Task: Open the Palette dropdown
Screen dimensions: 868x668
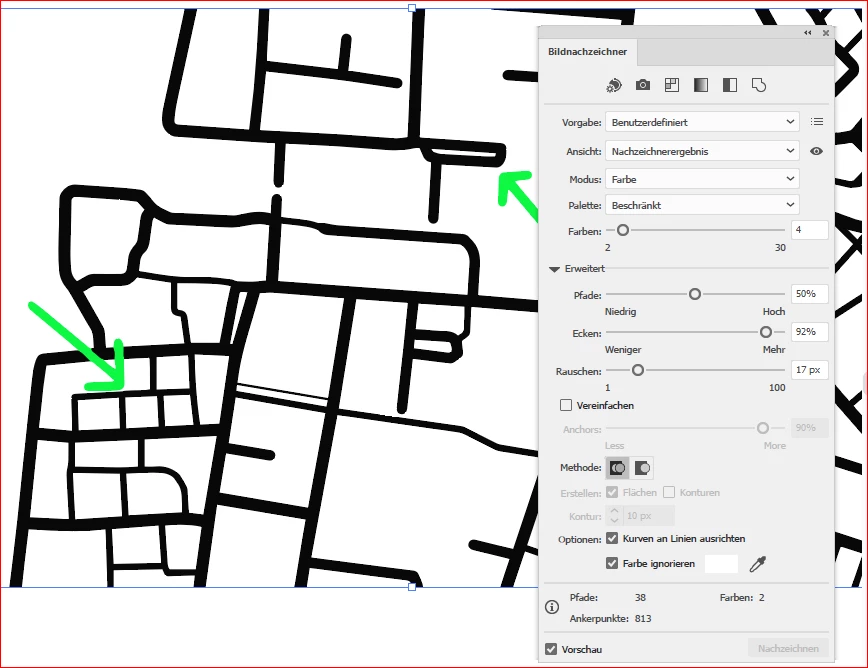Action: click(x=702, y=205)
